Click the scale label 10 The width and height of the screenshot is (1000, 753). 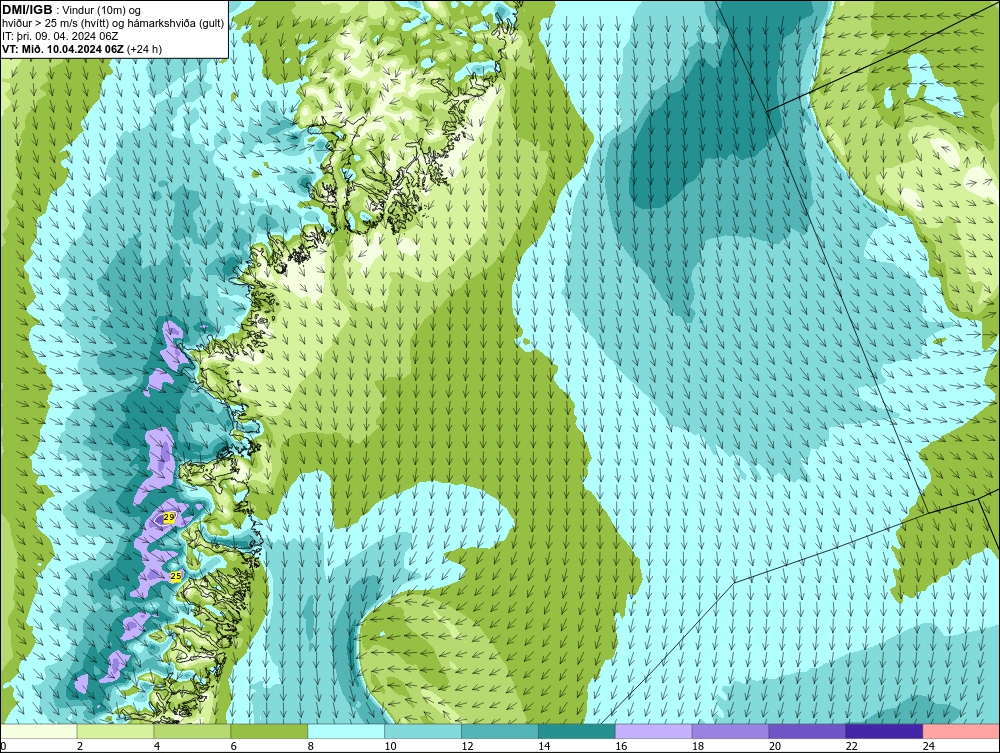pyautogui.click(x=390, y=746)
